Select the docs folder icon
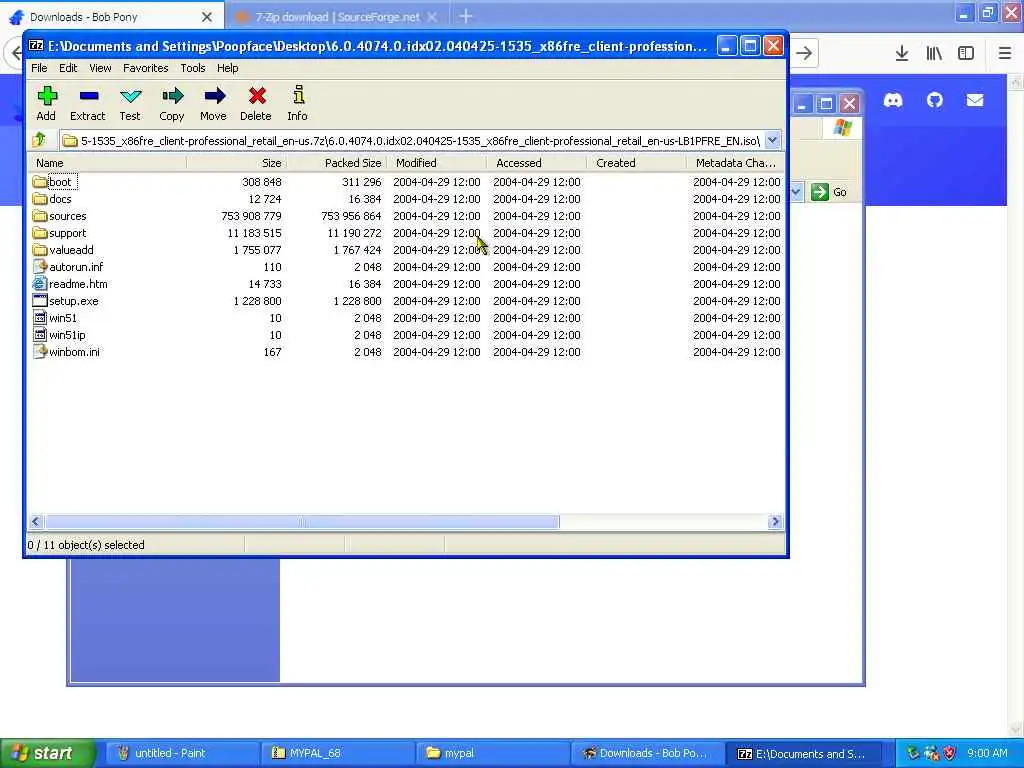The image size is (1024, 768). pyautogui.click(x=40, y=199)
